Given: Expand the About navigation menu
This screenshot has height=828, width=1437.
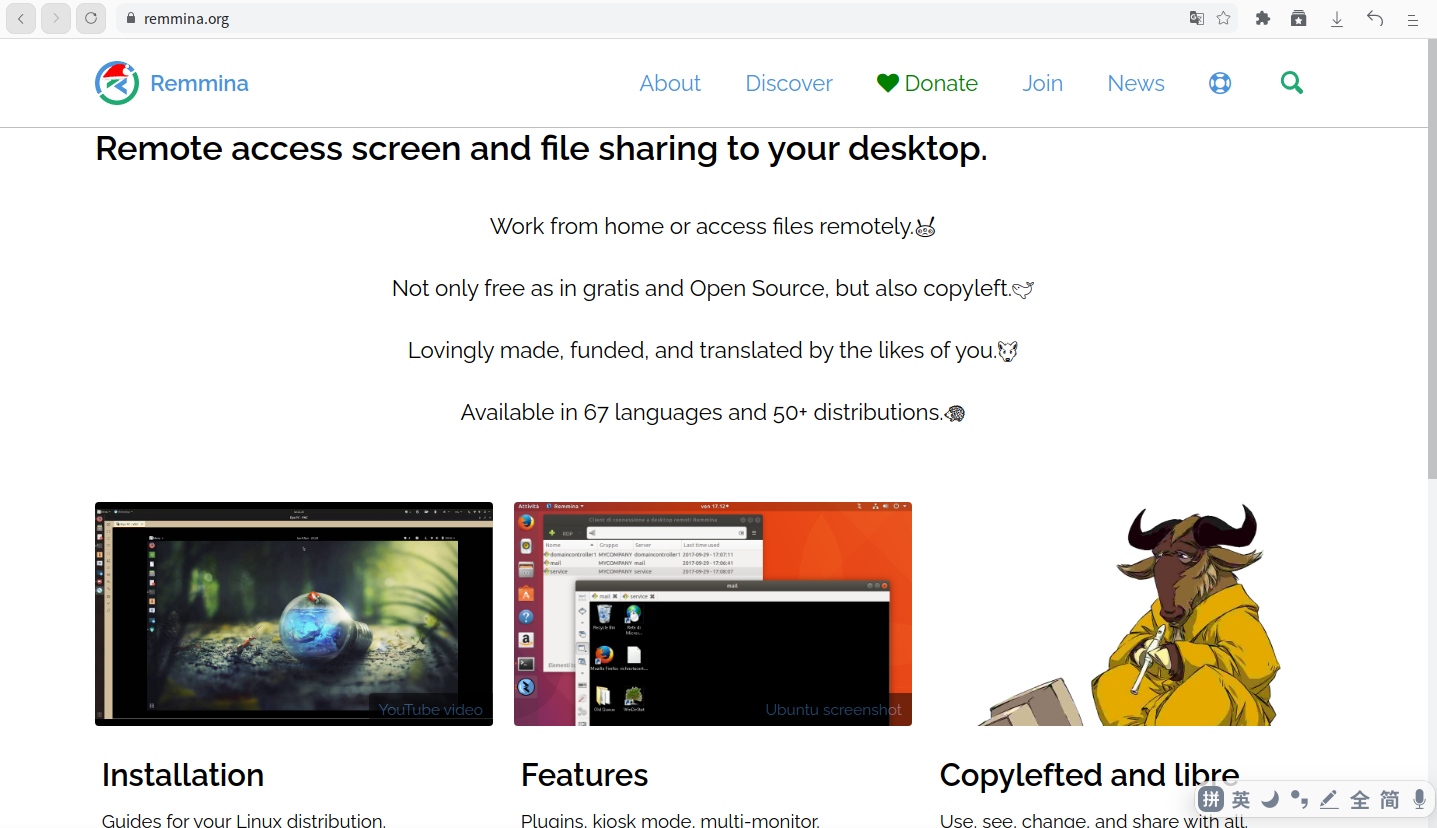Looking at the screenshot, I should coord(670,83).
